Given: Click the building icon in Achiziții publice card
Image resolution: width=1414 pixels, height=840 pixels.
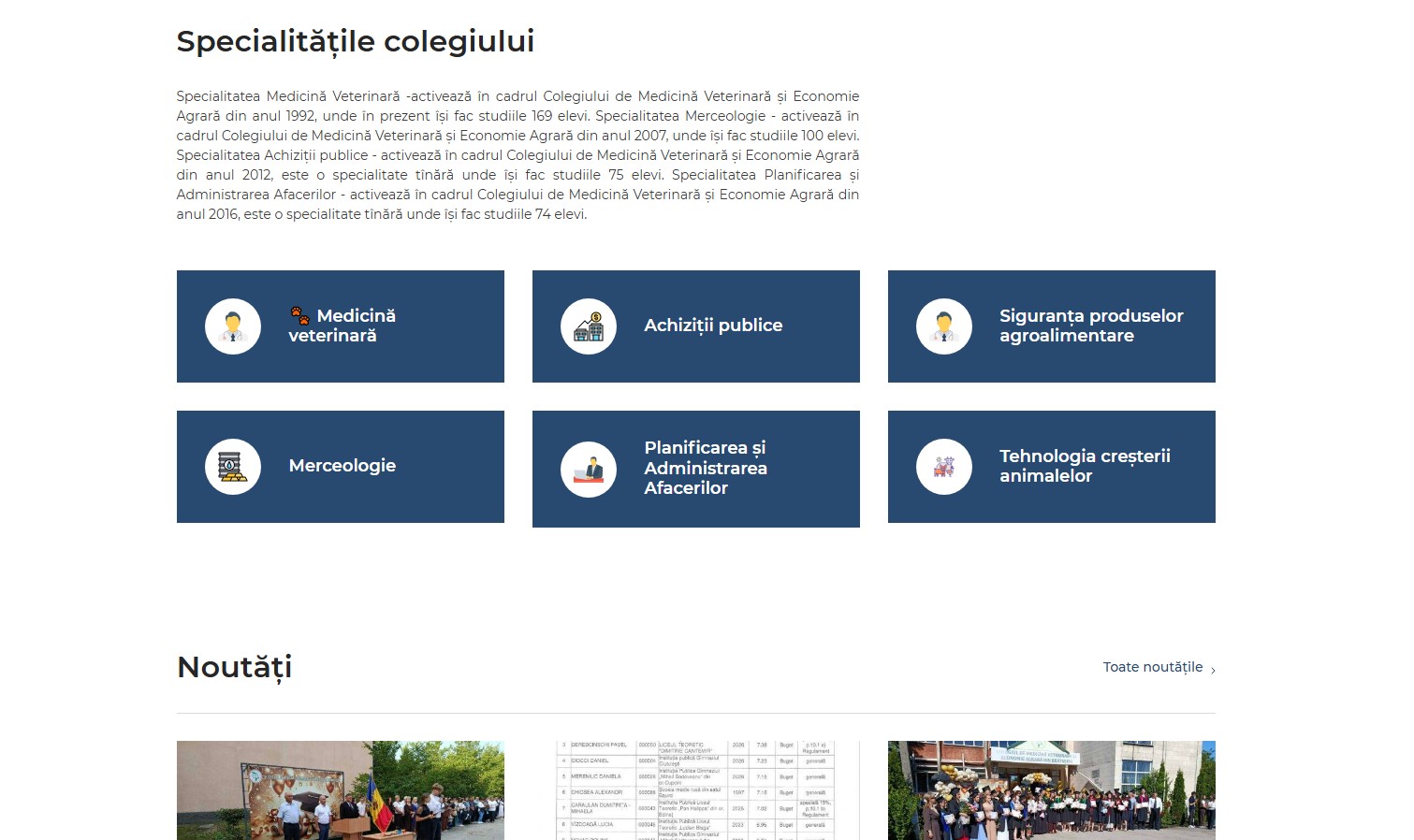Looking at the screenshot, I should pos(589,326).
